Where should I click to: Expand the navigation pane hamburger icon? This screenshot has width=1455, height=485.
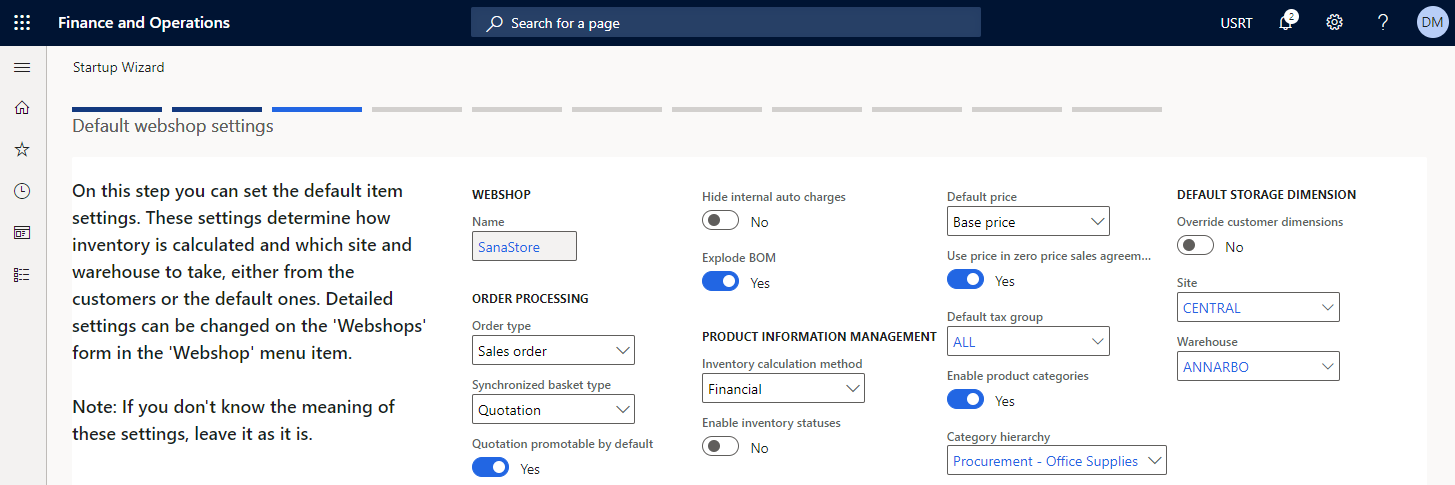point(22,68)
